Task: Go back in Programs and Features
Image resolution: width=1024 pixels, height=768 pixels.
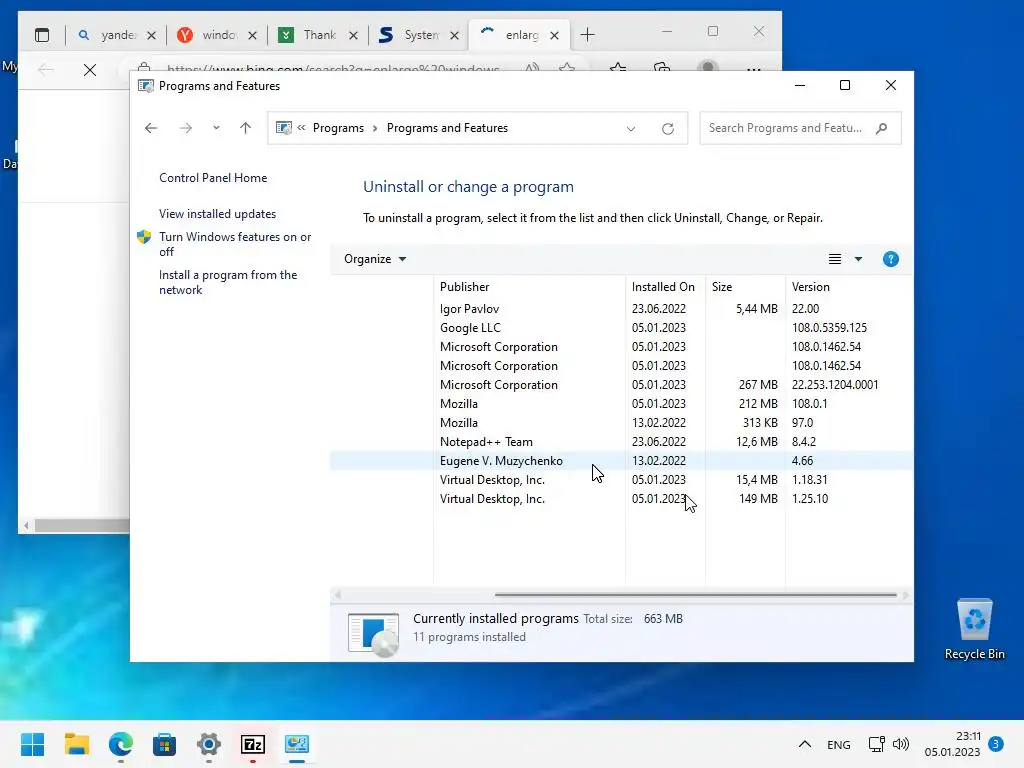Action: point(151,128)
